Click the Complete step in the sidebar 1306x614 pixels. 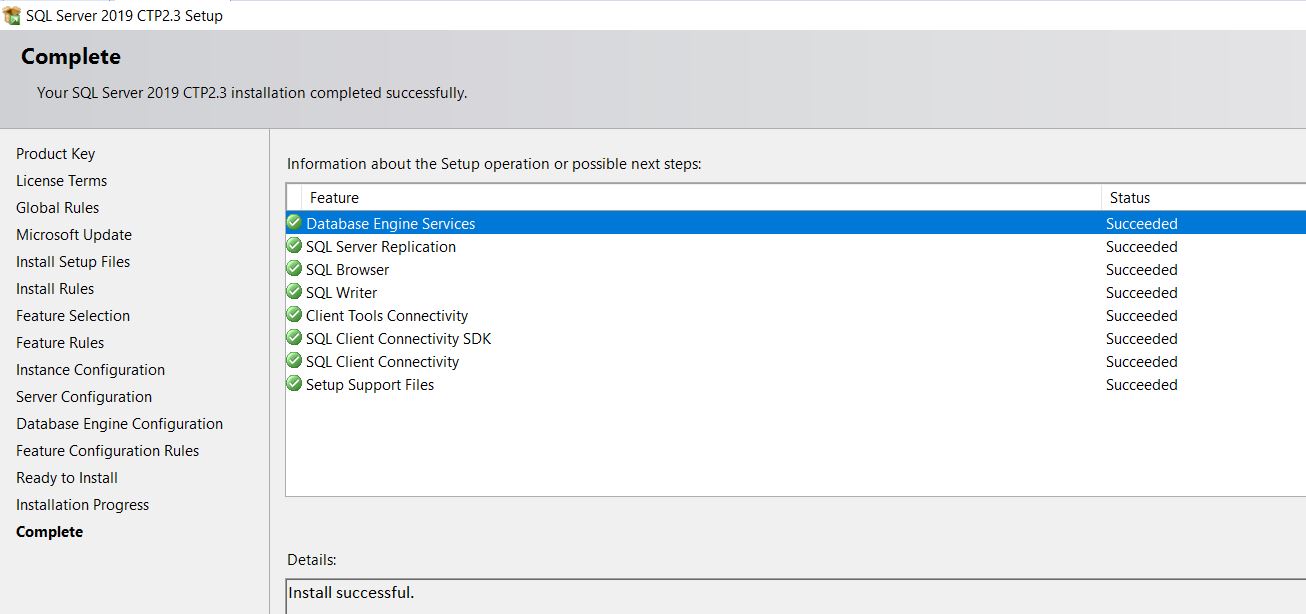[x=49, y=532]
